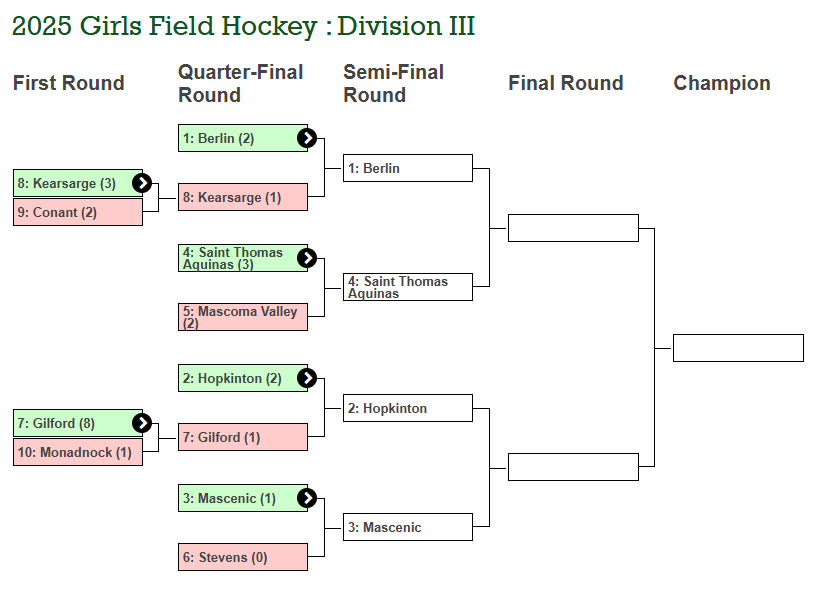Click the arrow icon beside Berlin (2)

[x=307, y=138]
